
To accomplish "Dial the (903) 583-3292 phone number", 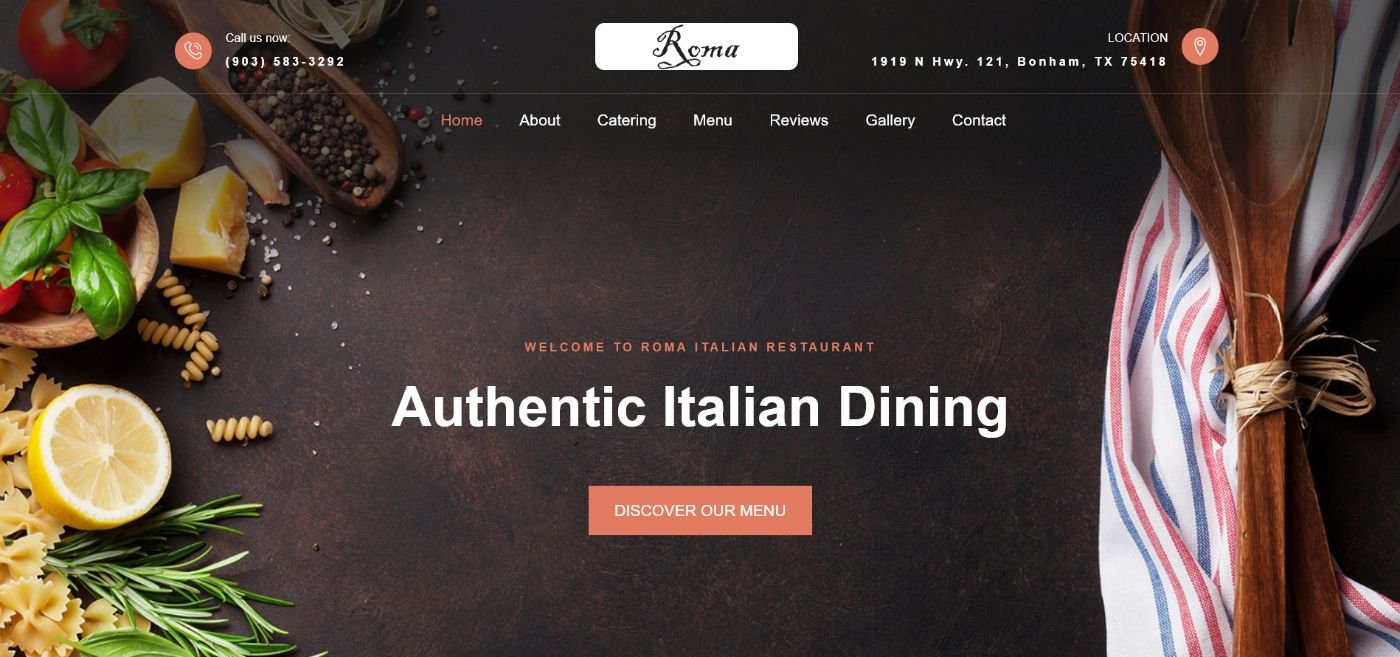I will click(285, 62).
